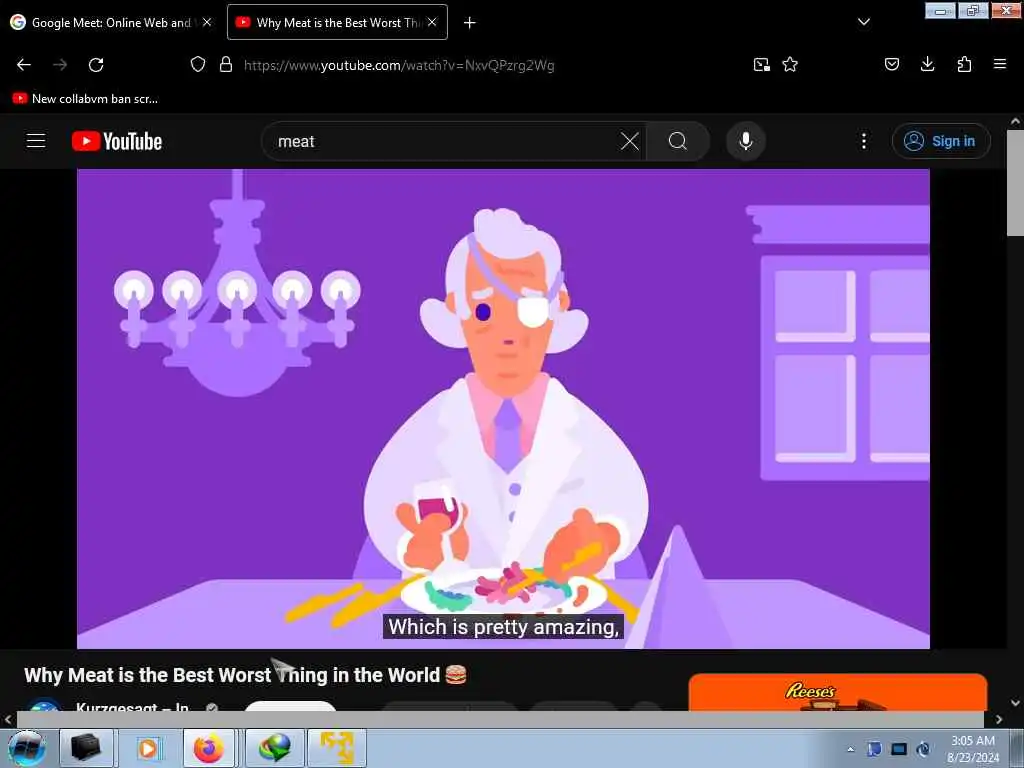
Task: Click the flag action center tray icon
Action: tap(874, 749)
